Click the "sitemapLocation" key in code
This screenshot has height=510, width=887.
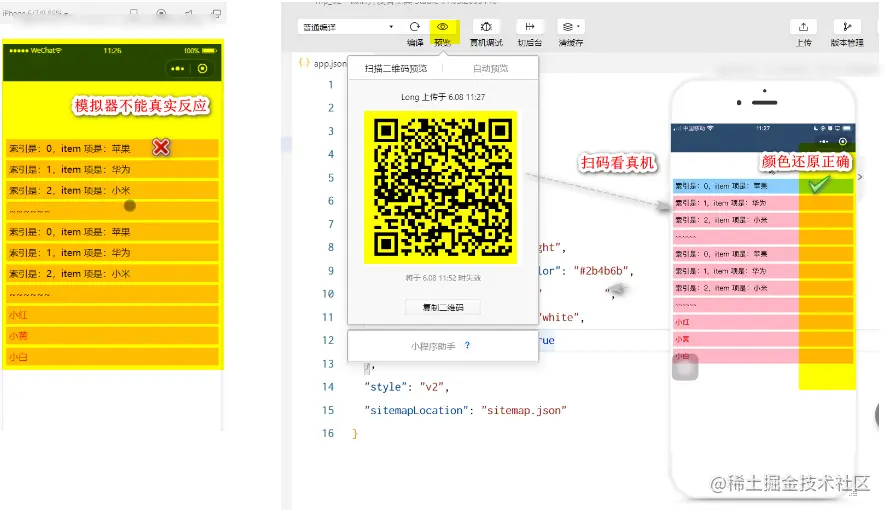point(416,410)
